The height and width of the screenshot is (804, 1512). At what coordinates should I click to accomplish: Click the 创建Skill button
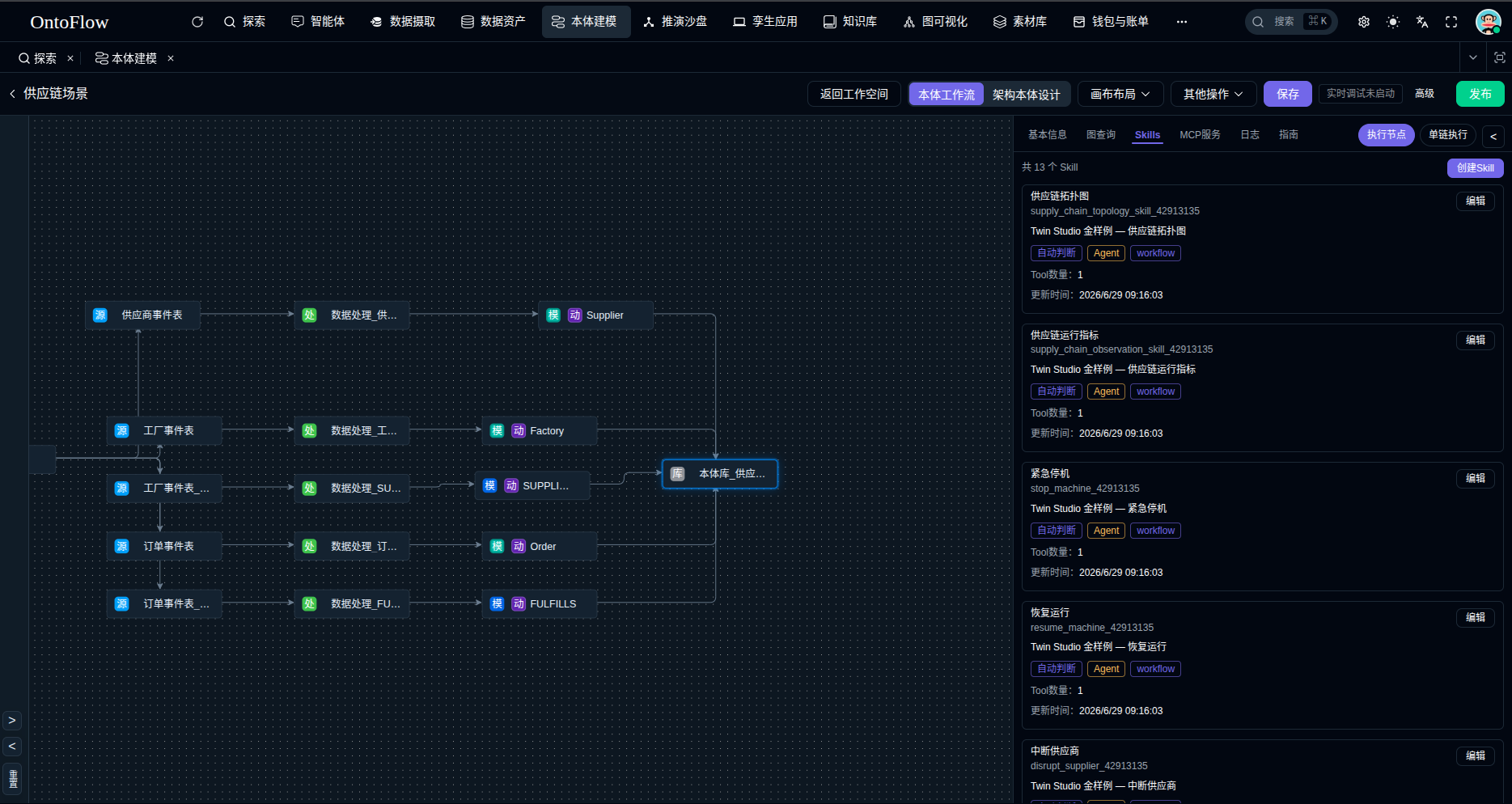point(1476,168)
